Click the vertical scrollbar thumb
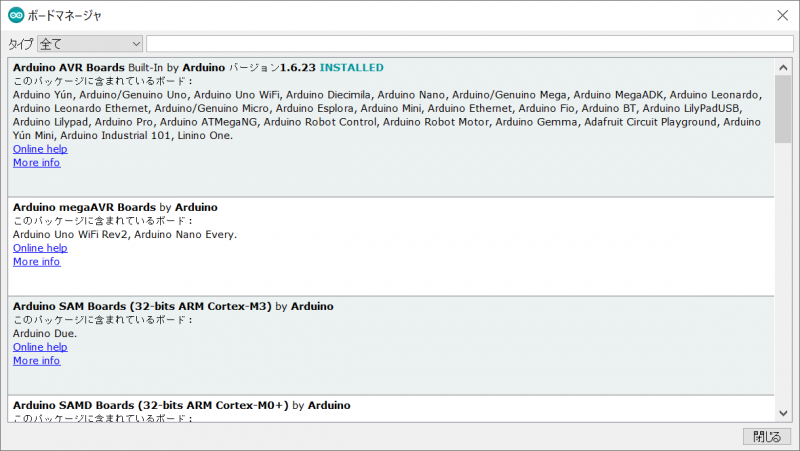 [x=783, y=108]
